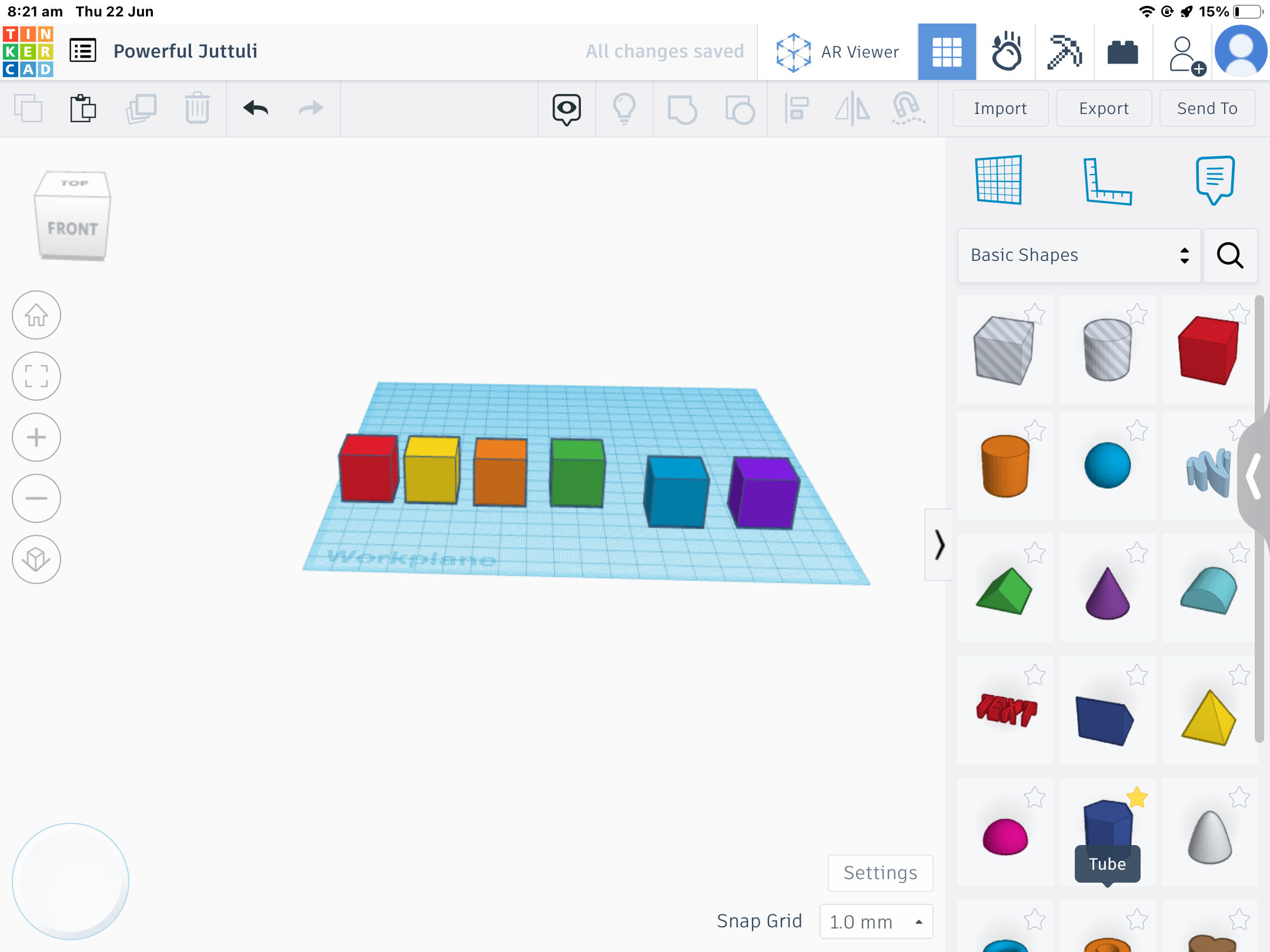This screenshot has width=1270, height=952.
Task: Click the paste clipboard icon
Action: point(83,109)
